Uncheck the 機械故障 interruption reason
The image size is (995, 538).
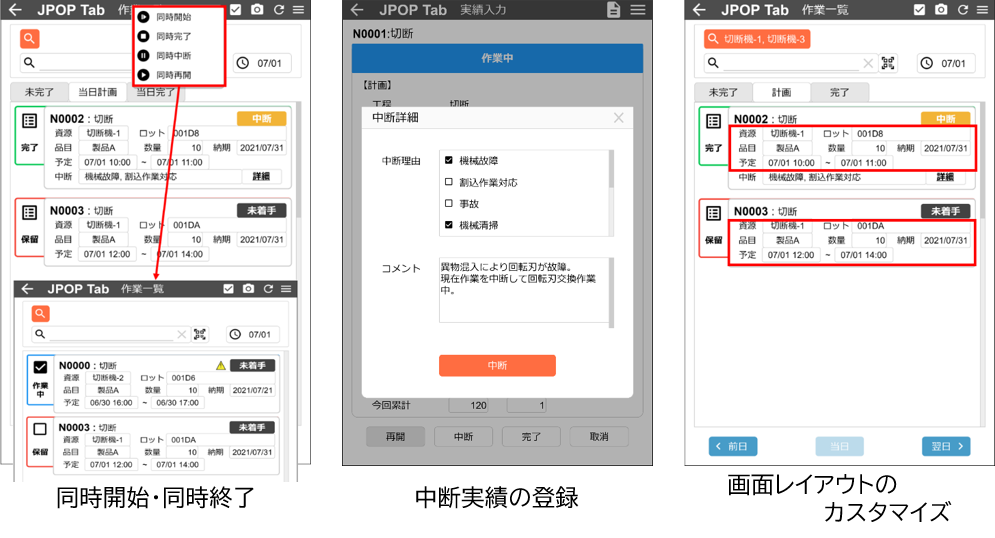pyautogui.click(x=449, y=160)
